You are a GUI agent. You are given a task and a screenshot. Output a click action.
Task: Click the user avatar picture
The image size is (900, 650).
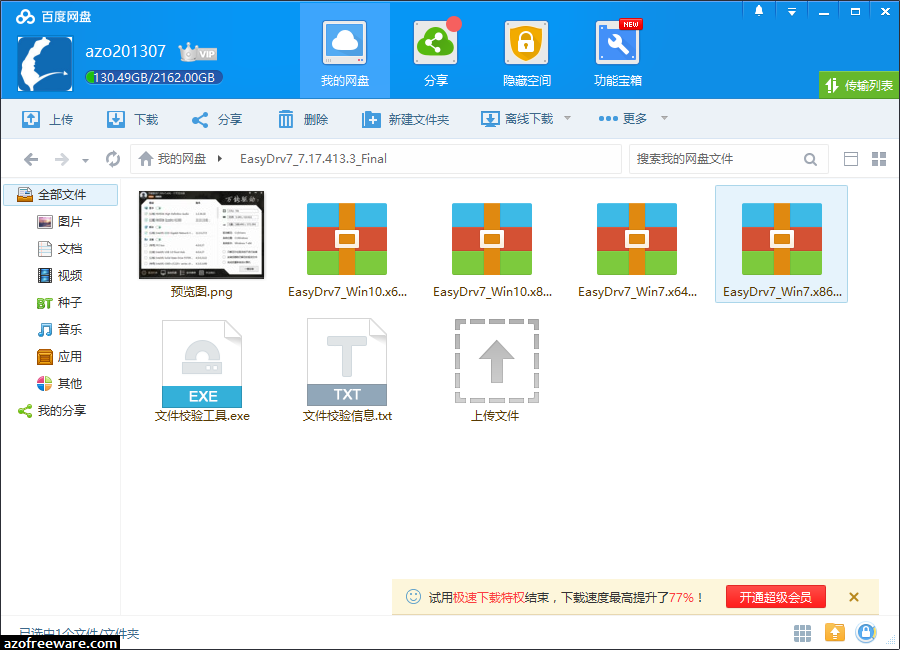pos(45,64)
